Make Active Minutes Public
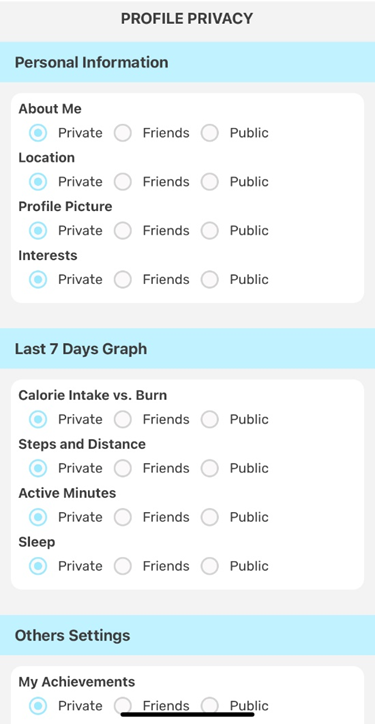Screen dimensions: 375x724 point(210,518)
